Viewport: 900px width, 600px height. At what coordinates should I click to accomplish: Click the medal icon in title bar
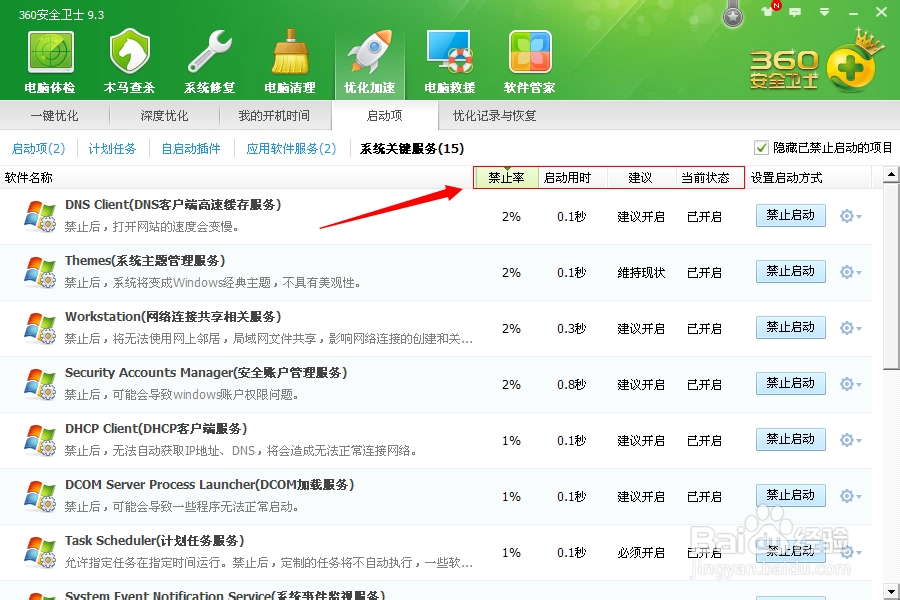733,14
